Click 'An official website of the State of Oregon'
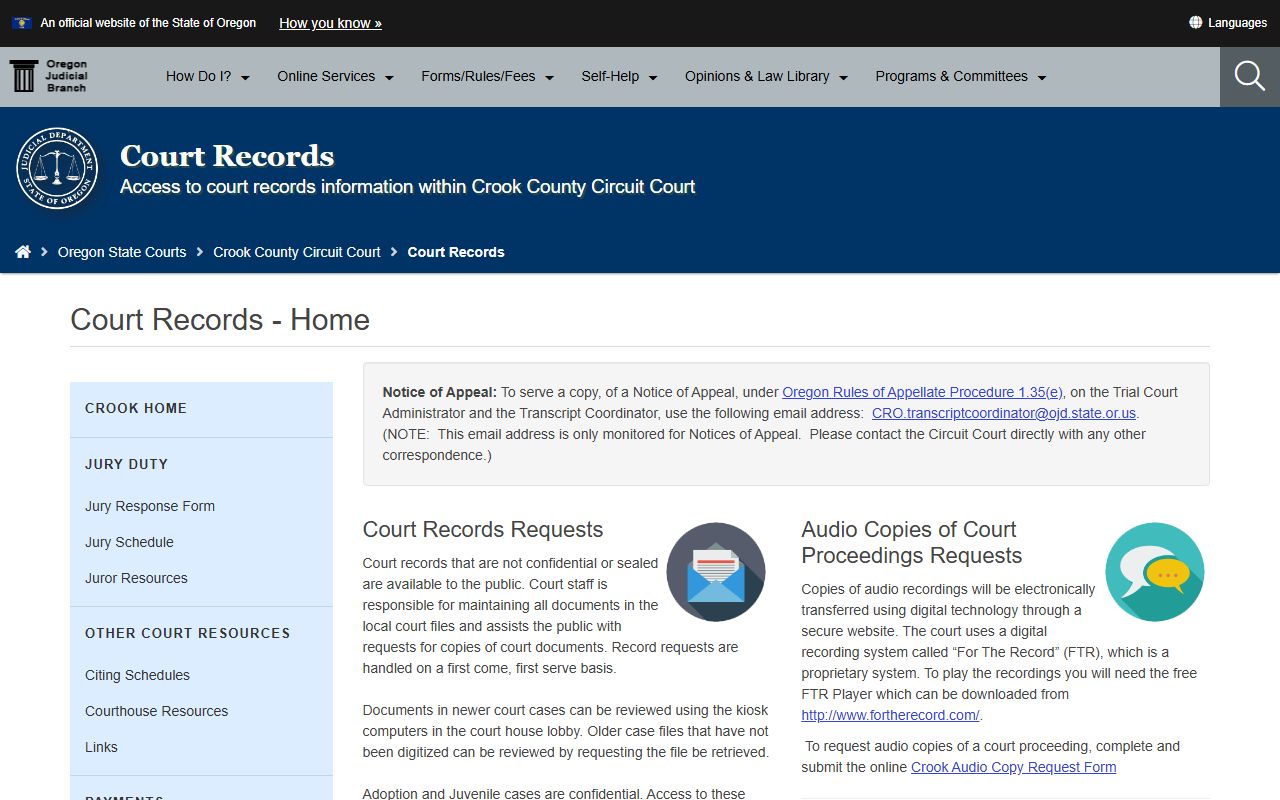Viewport: 1280px width, 800px height. point(148,23)
